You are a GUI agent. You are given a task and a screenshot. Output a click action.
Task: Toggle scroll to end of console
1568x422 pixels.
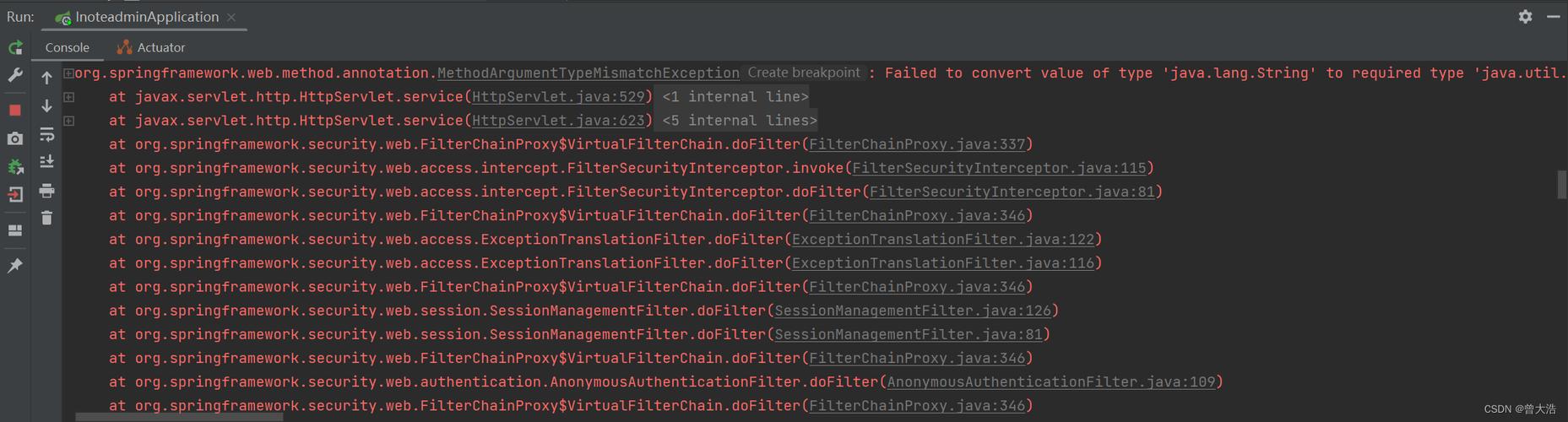tap(47, 161)
